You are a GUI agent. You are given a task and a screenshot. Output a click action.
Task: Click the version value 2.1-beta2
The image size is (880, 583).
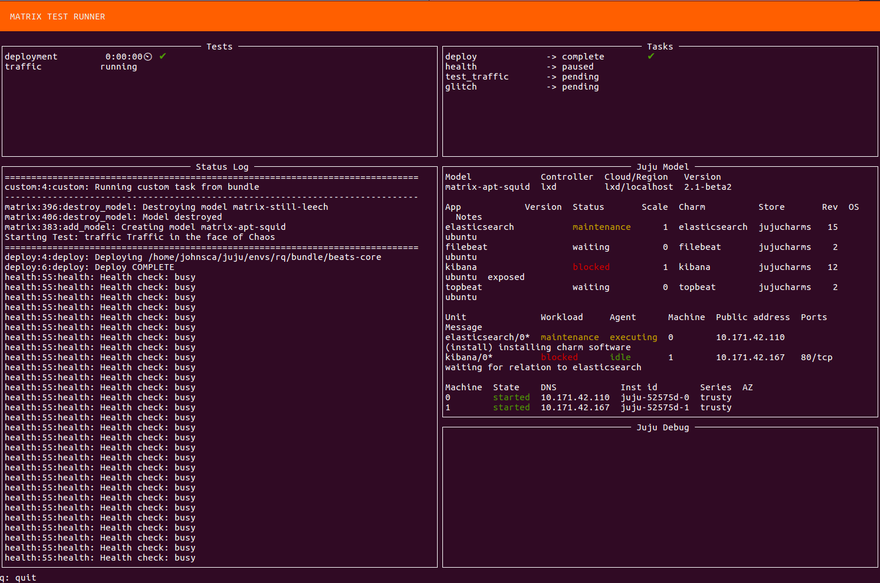[x=708, y=187]
